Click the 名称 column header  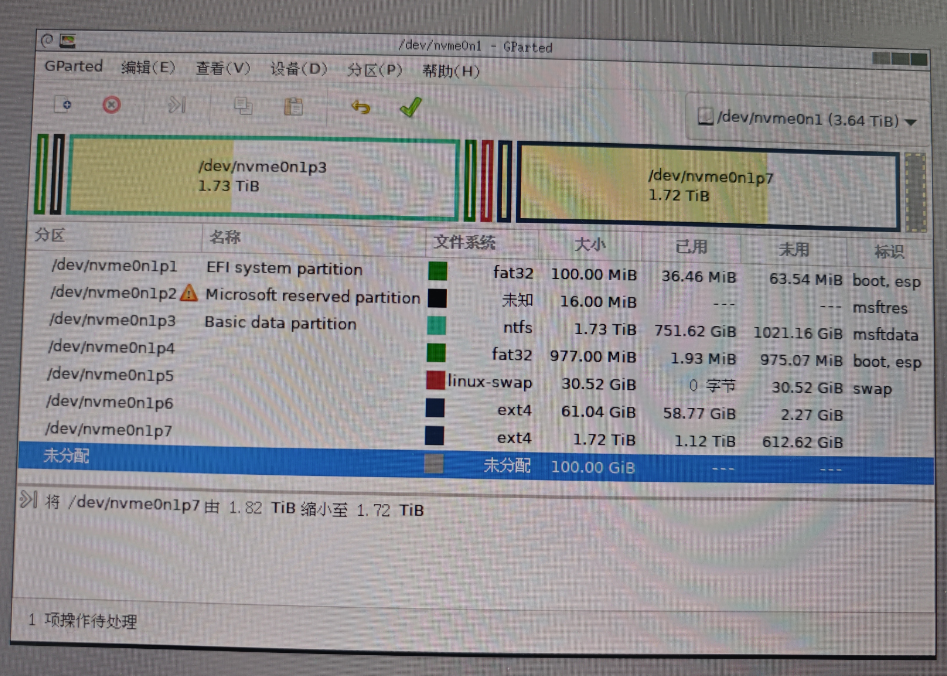[x=225, y=237]
